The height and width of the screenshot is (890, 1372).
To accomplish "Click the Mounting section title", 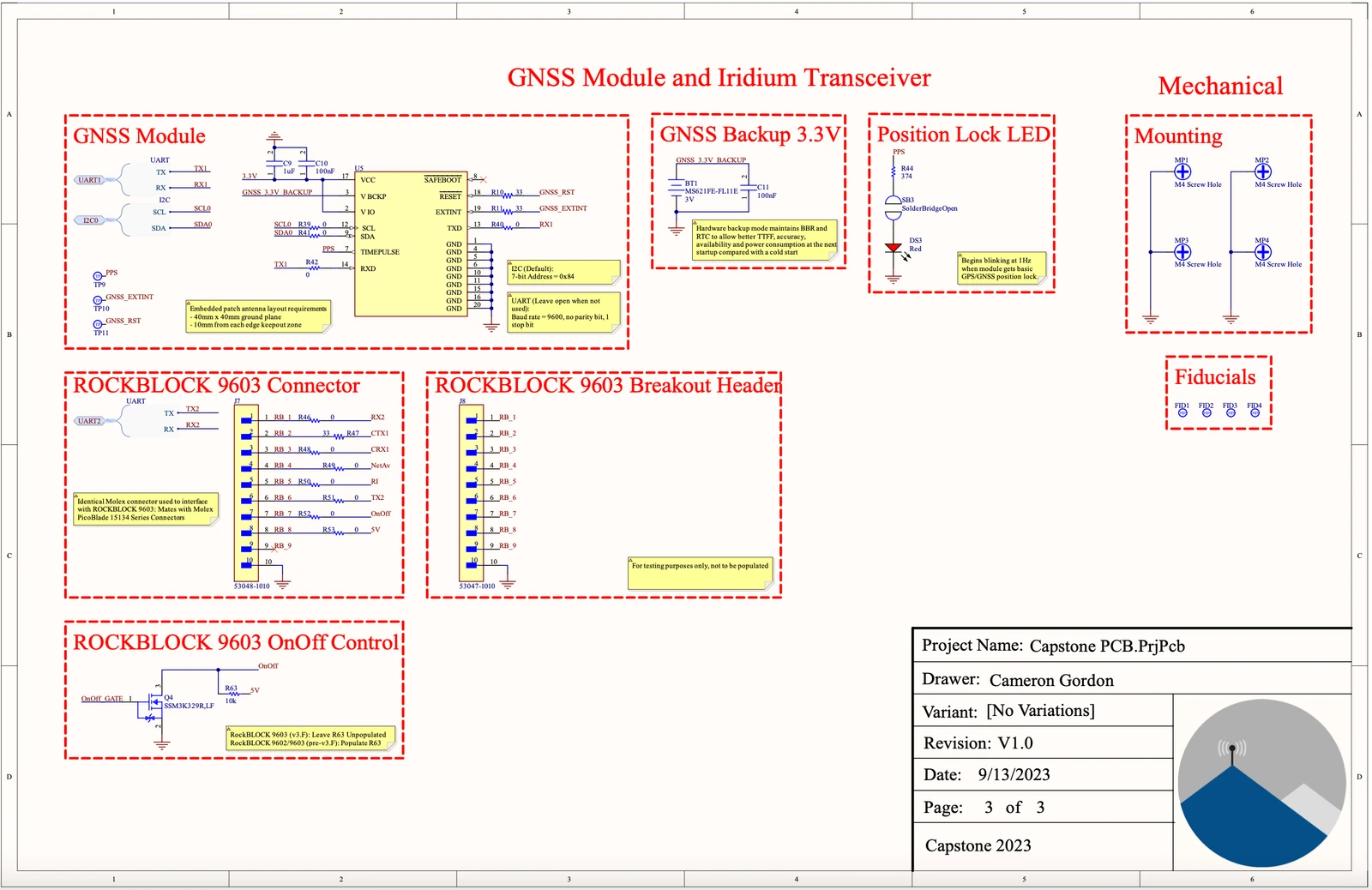I will click(x=1178, y=136).
